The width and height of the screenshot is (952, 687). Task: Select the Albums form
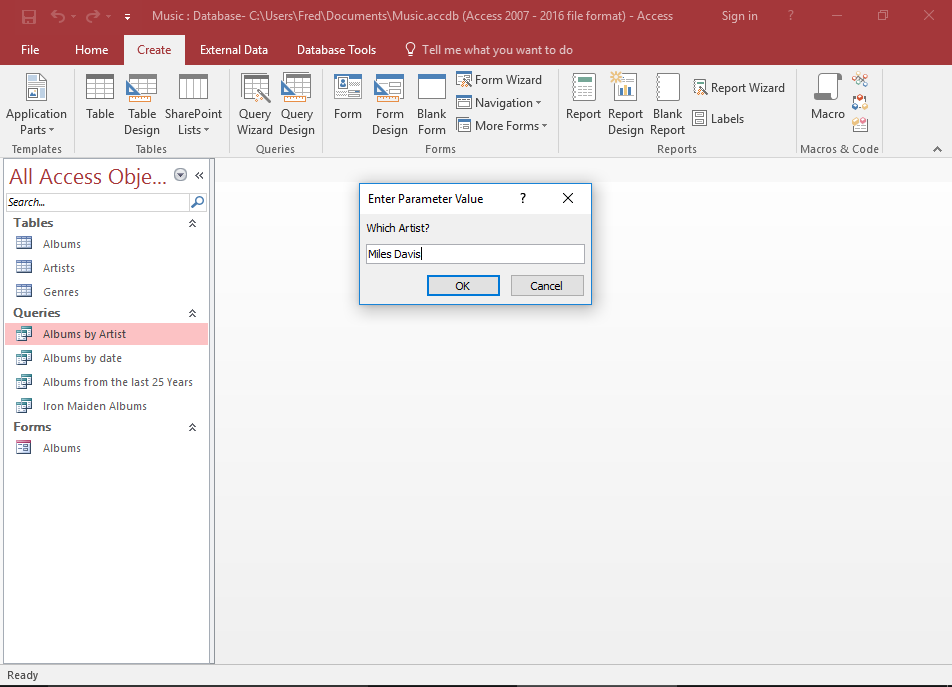point(107,448)
